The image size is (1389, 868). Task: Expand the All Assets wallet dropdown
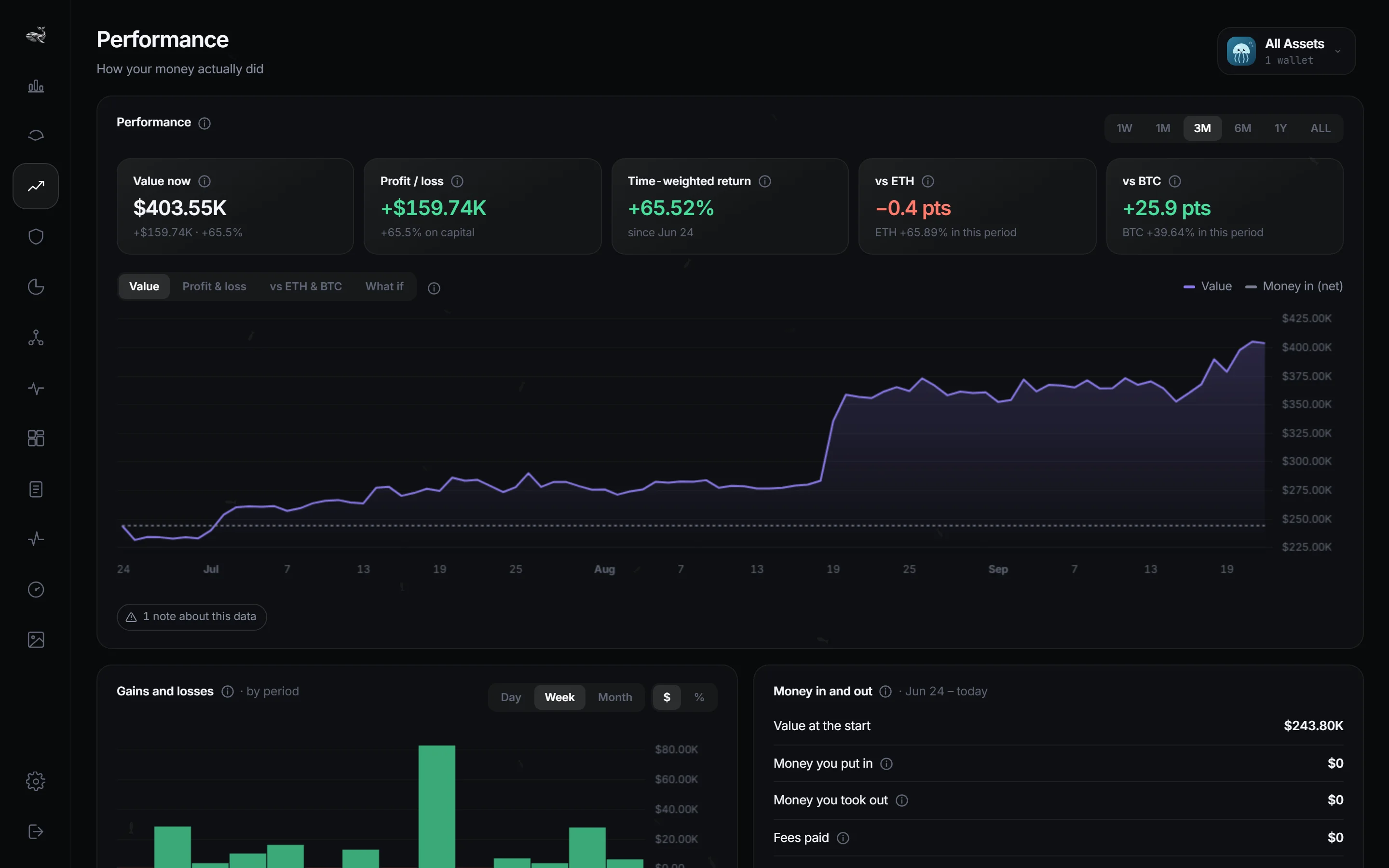pos(1286,51)
